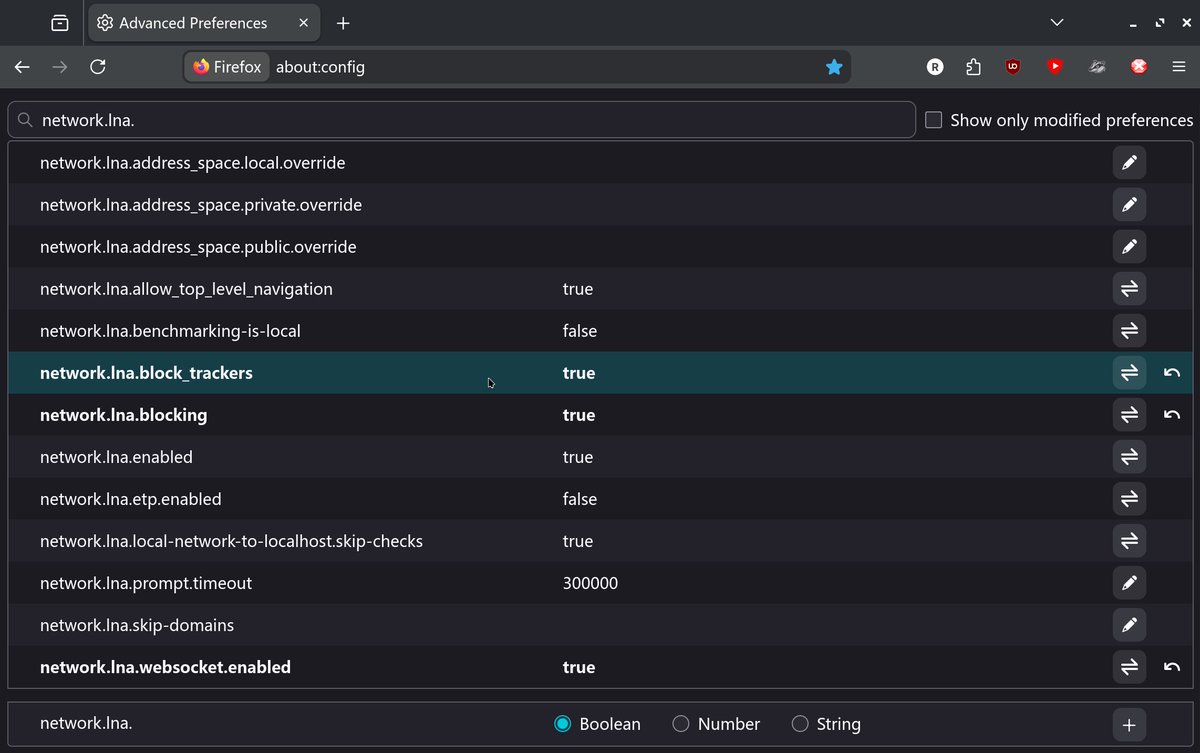
Task: Click the network.lna.etp.enabled name
Action: [x=131, y=499]
